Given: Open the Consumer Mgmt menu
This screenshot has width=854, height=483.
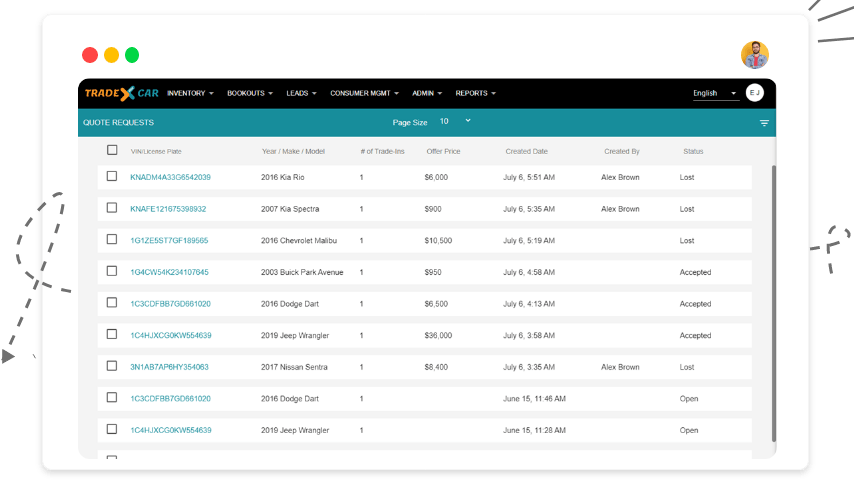Looking at the screenshot, I should pyautogui.click(x=364, y=93).
